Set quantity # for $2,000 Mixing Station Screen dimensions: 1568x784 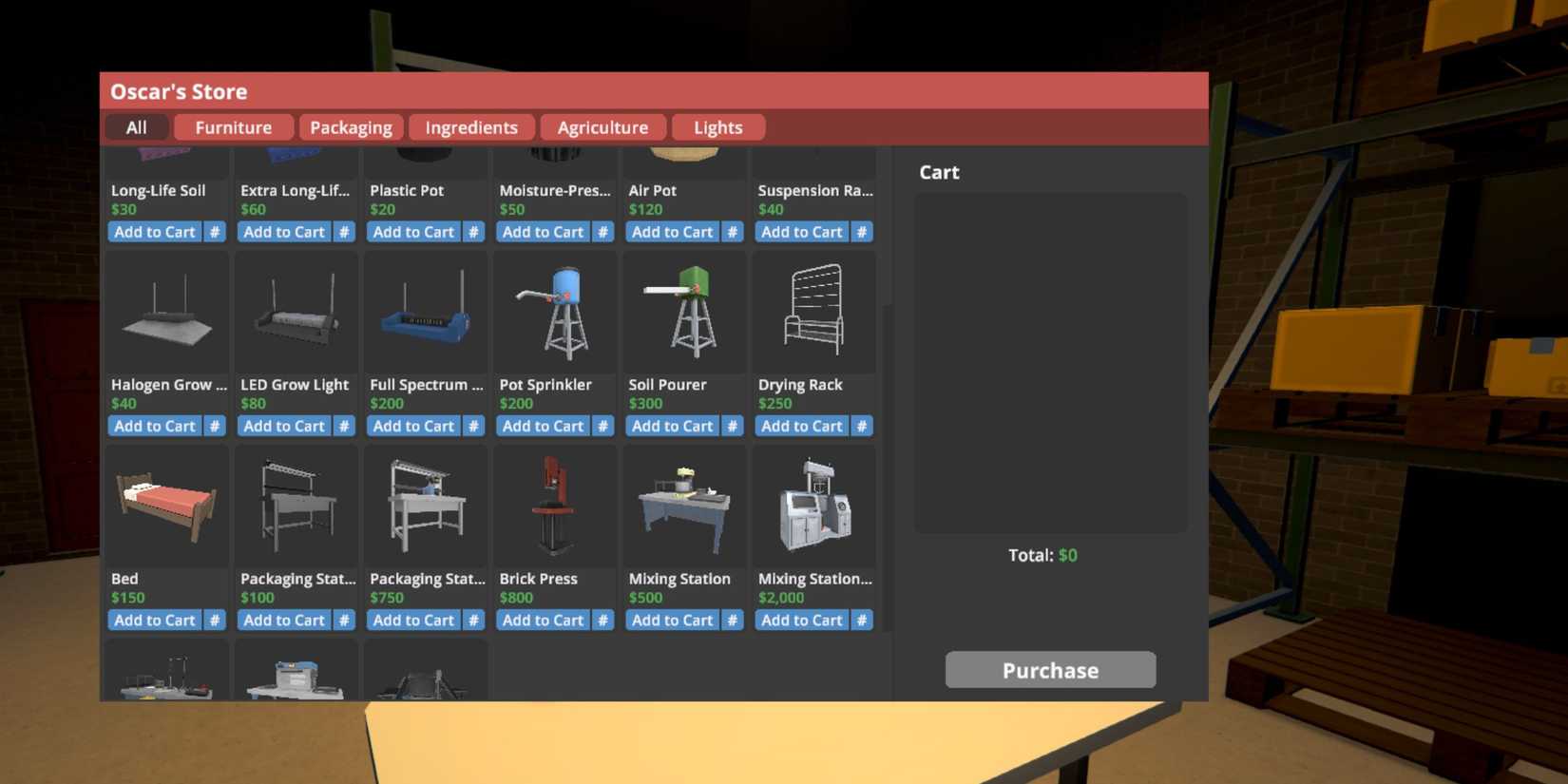(861, 620)
